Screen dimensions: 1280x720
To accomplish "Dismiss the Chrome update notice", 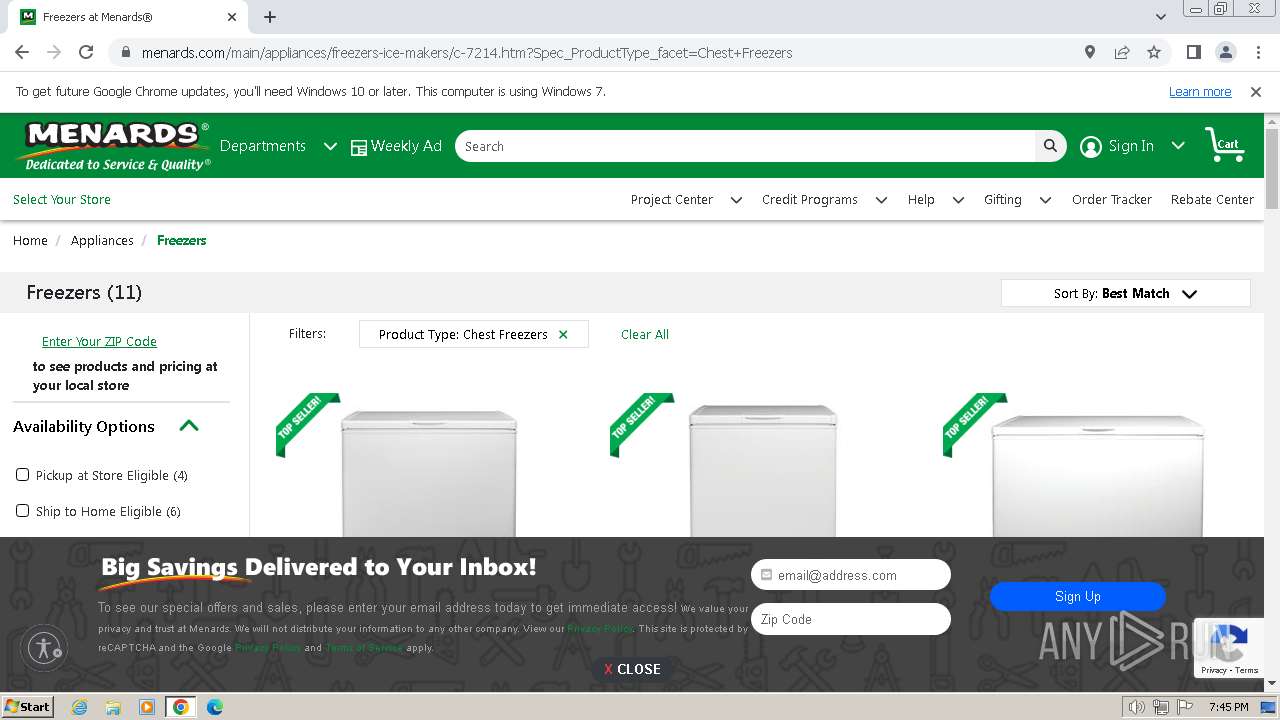I will (x=1256, y=92).
